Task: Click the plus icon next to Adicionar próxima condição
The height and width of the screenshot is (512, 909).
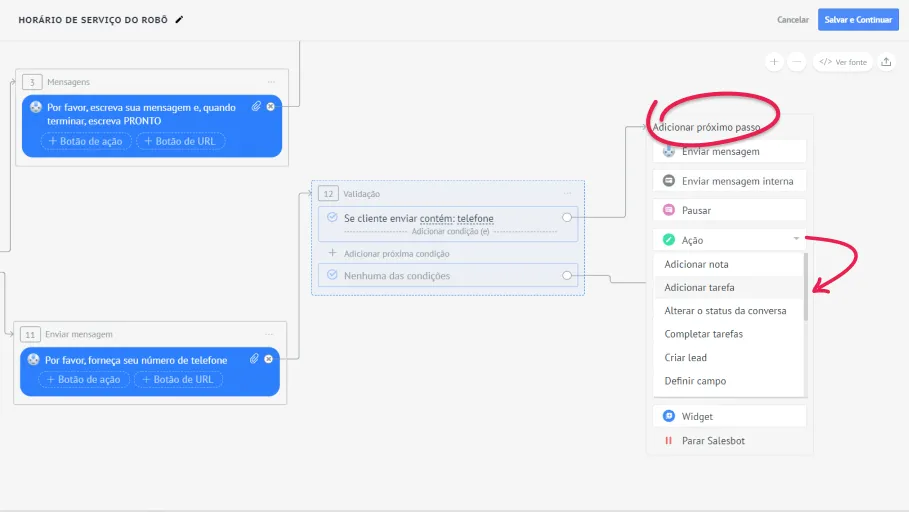Action: (332, 253)
